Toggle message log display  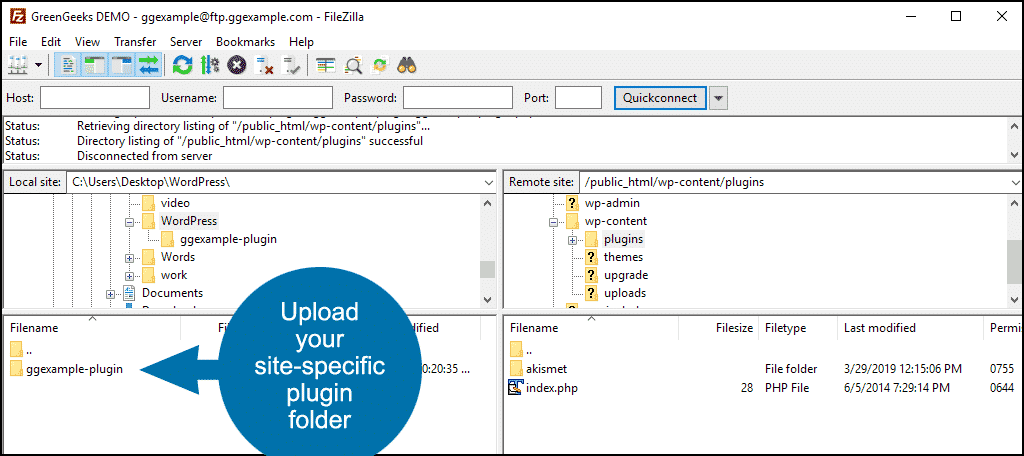coord(69,65)
